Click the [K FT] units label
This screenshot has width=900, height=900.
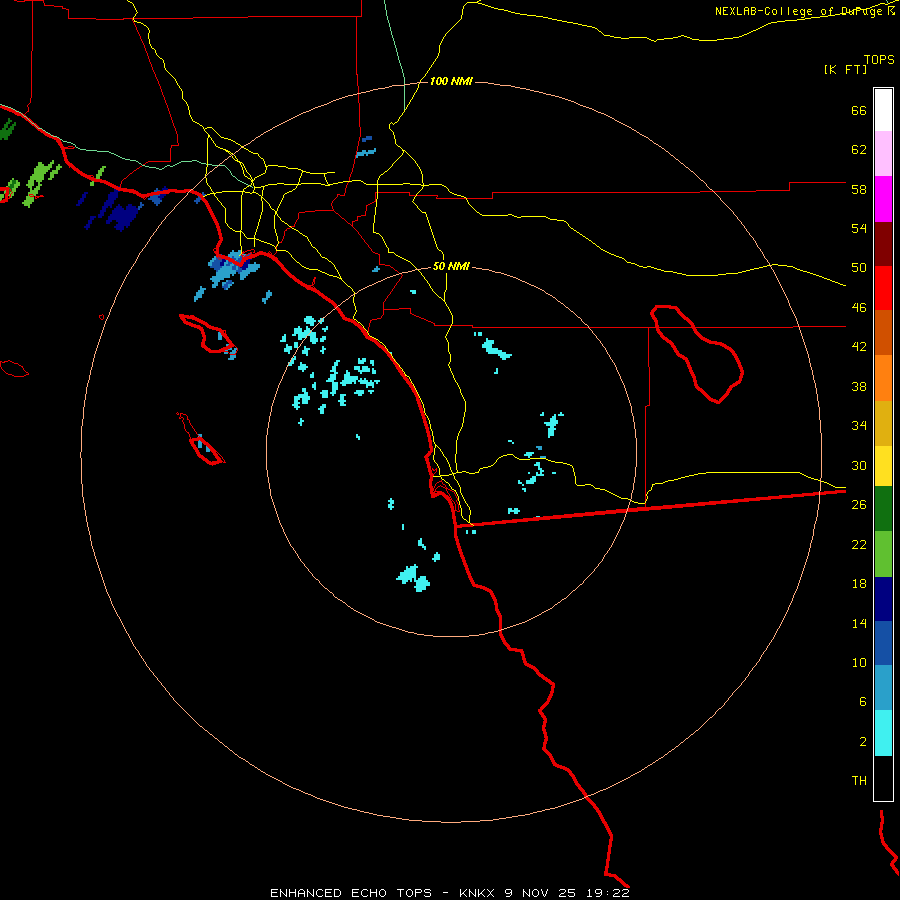(846, 69)
